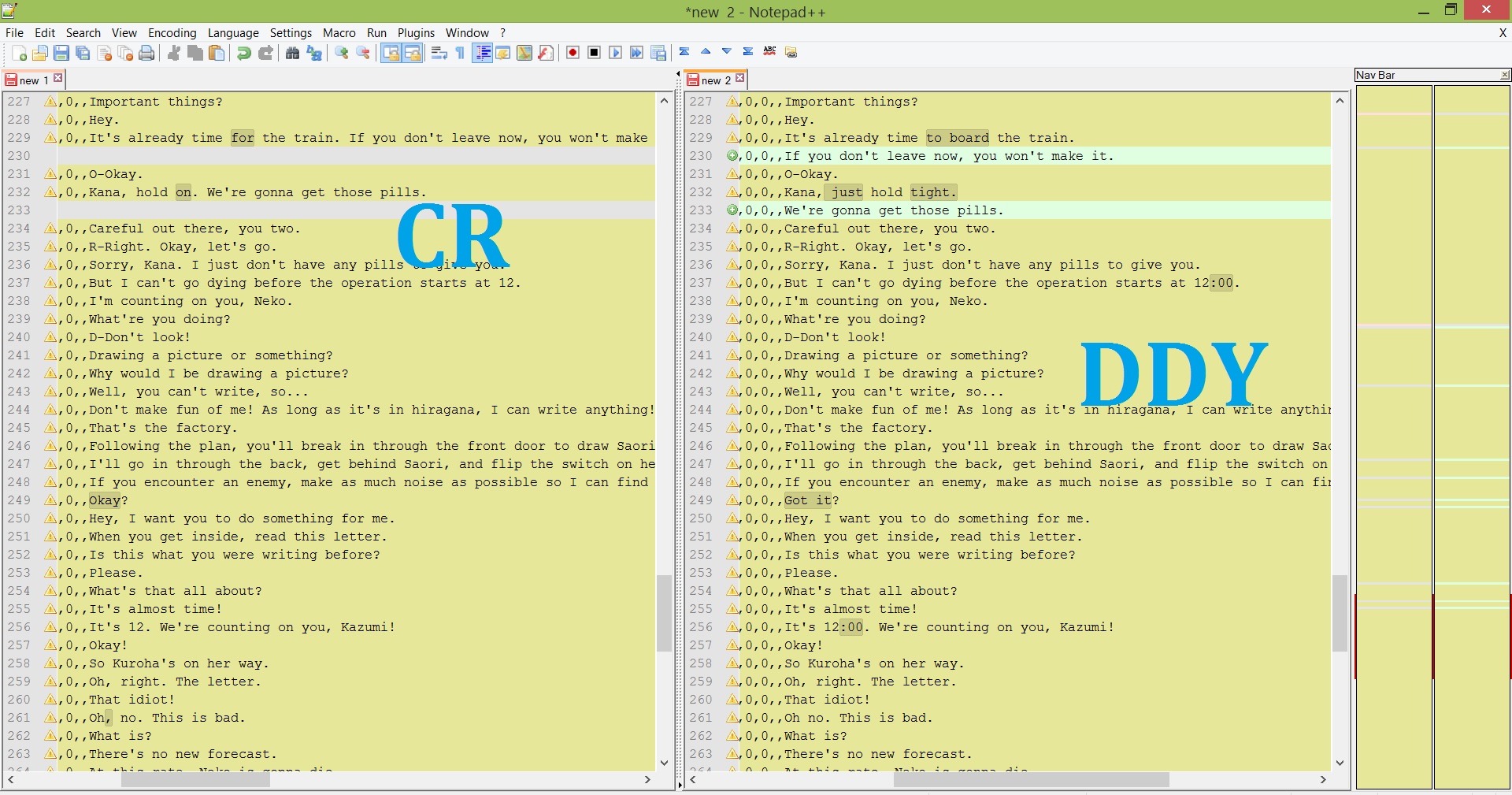Click the right pane horizontal scrollbar thumb
Screen dimensions: 1512x795
[1031, 779]
